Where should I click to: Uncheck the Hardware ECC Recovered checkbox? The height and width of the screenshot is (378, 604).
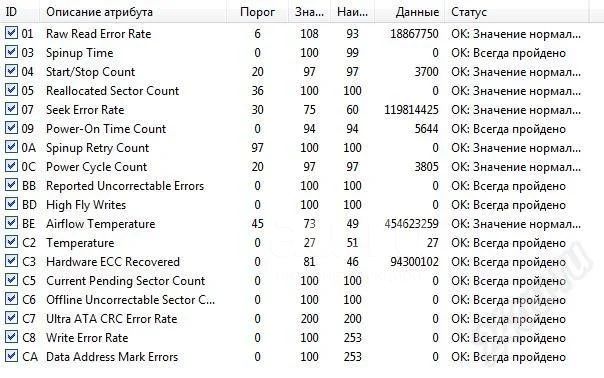click(x=11, y=261)
